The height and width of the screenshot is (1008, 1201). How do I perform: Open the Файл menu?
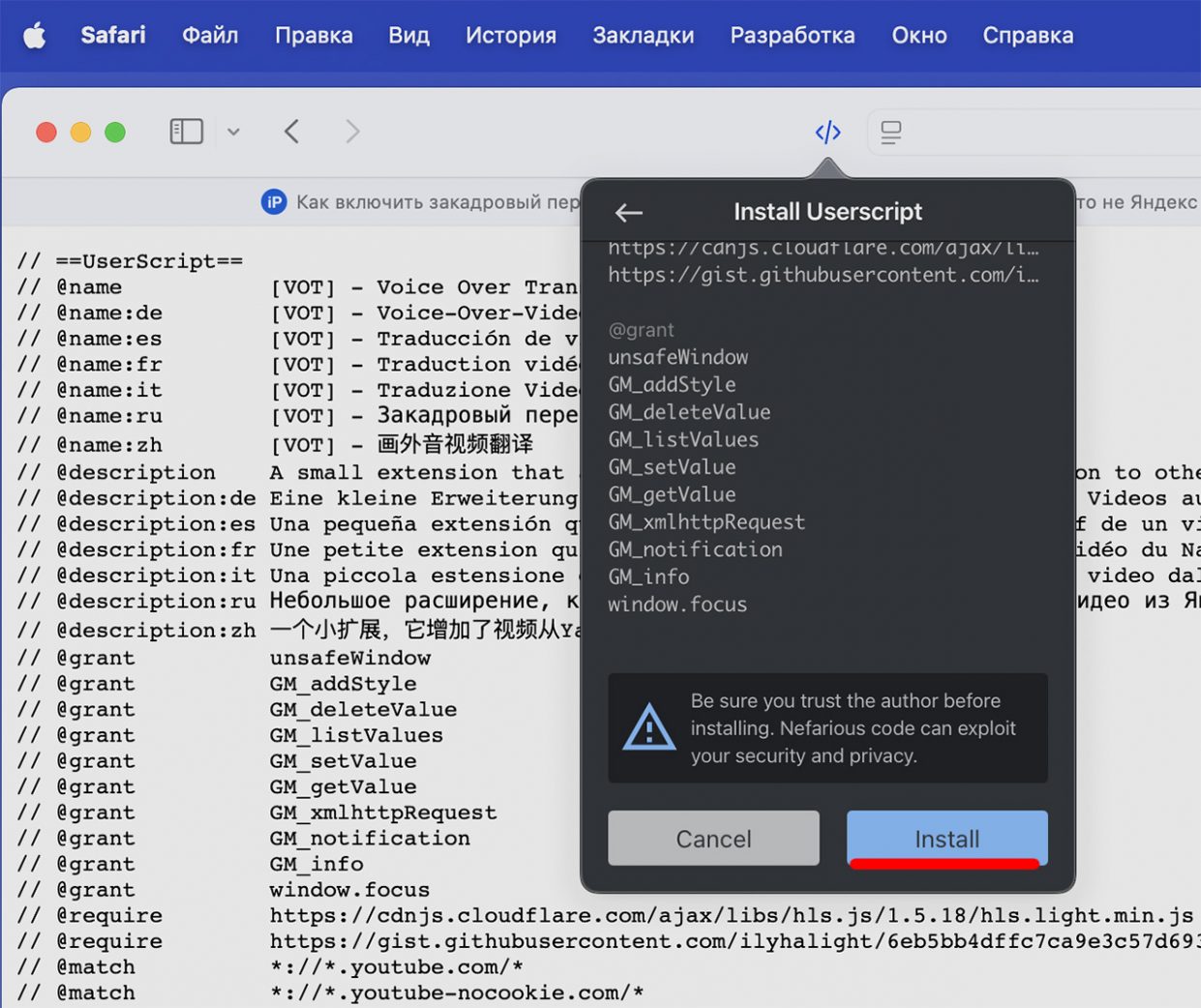(x=210, y=36)
